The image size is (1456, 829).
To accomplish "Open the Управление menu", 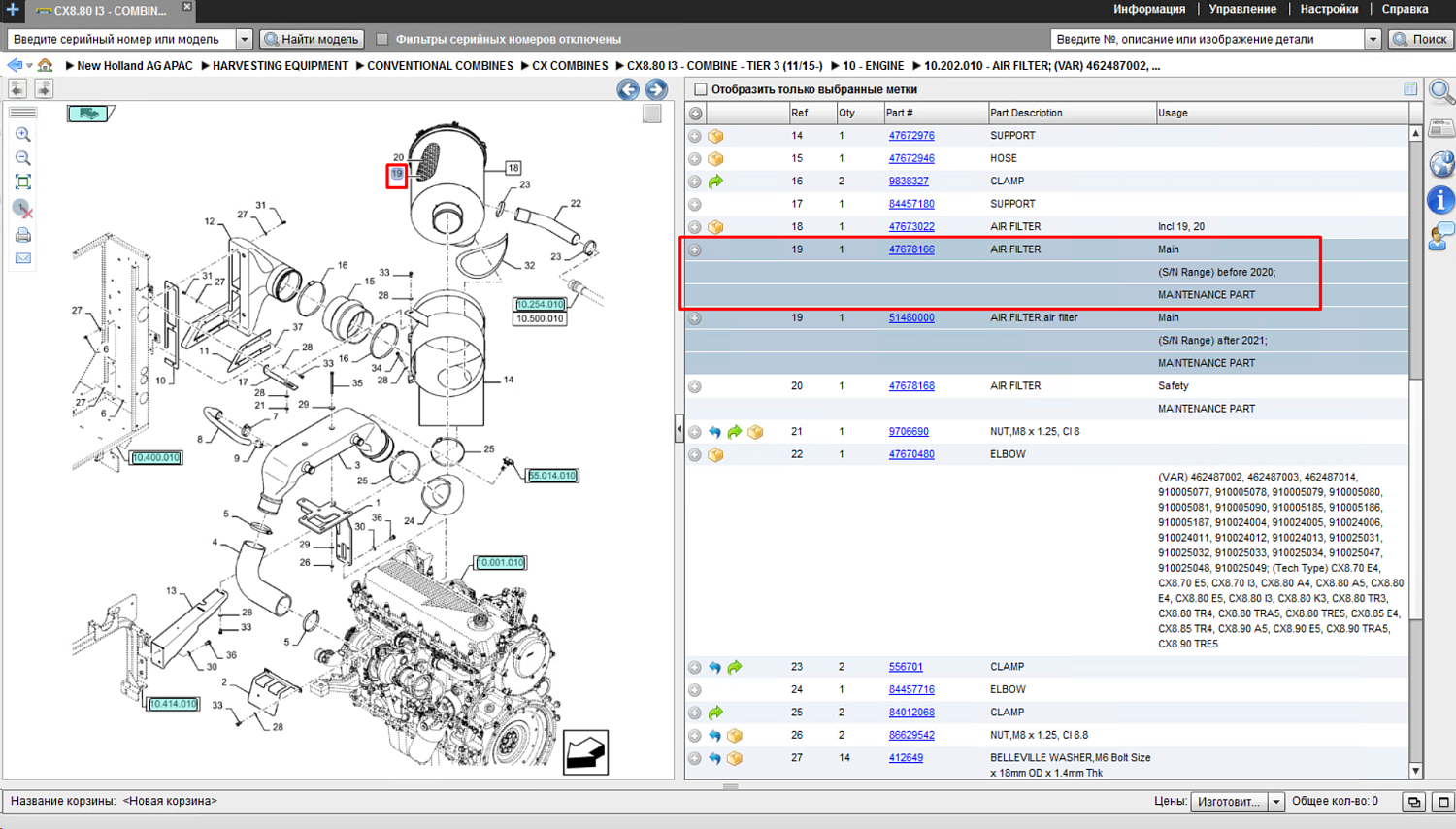I will tap(1242, 10).
